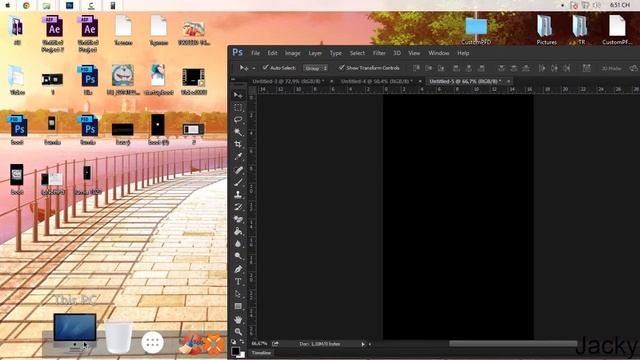Viewport: 640px width, 360px height.
Task: Select the Path Selection tool
Action: pyautogui.click(x=238, y=294)
